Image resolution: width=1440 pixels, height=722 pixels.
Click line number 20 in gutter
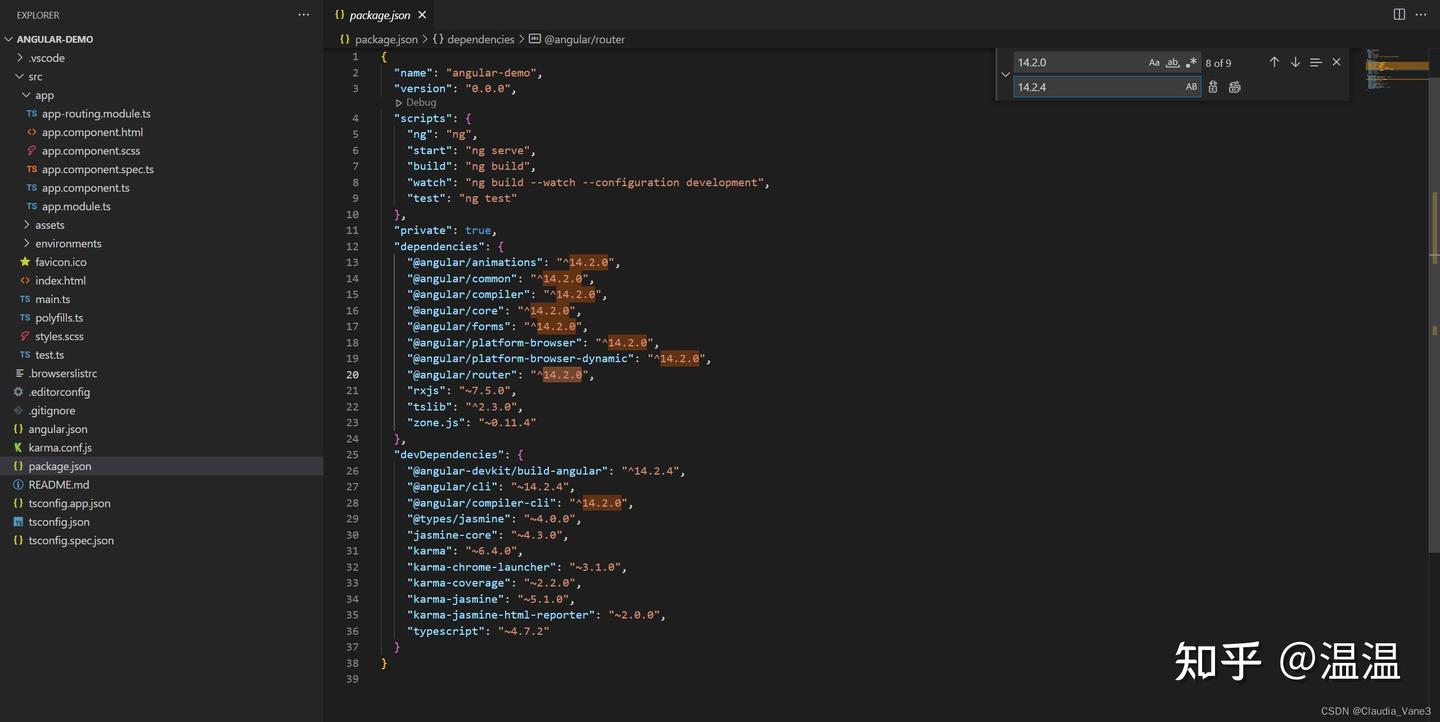[x=352, y=375]
